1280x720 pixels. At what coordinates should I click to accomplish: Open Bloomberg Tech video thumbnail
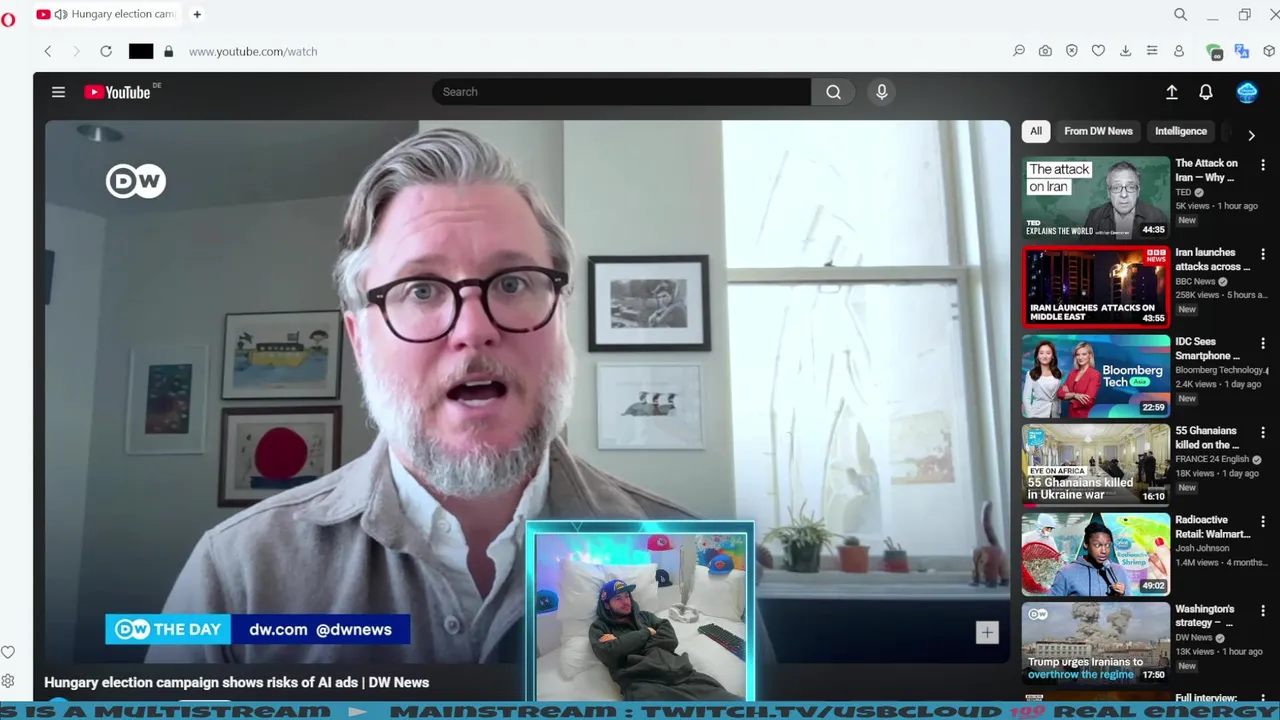(x=1096, y=376)
